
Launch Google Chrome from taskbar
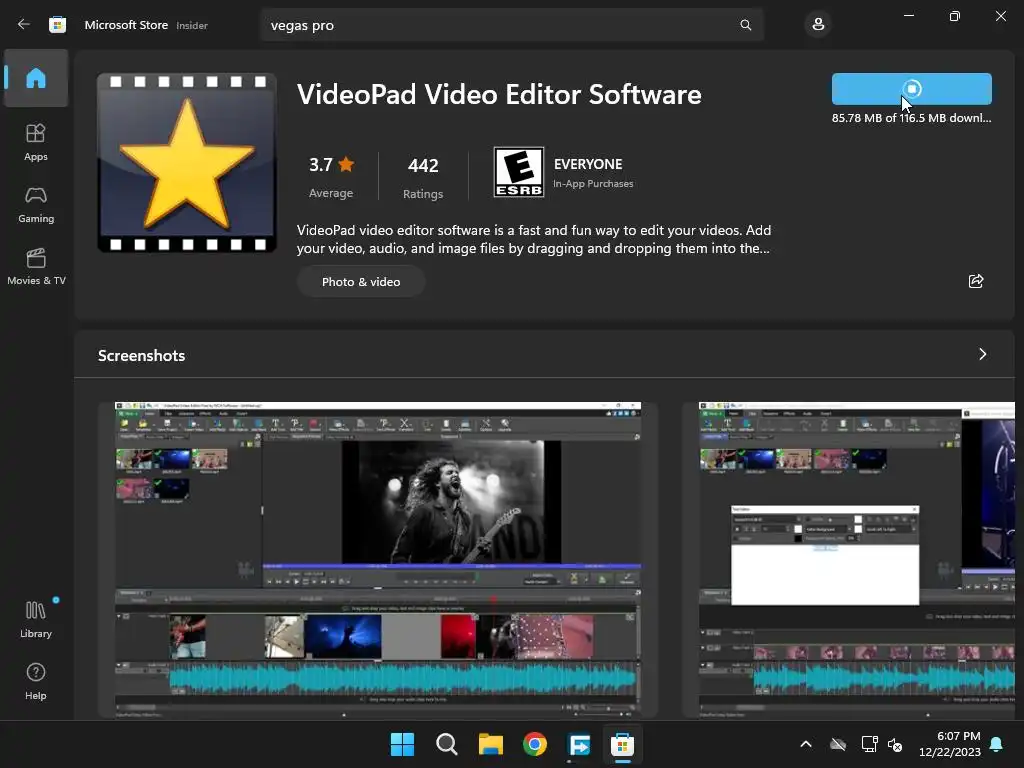[x=535, y=744]
